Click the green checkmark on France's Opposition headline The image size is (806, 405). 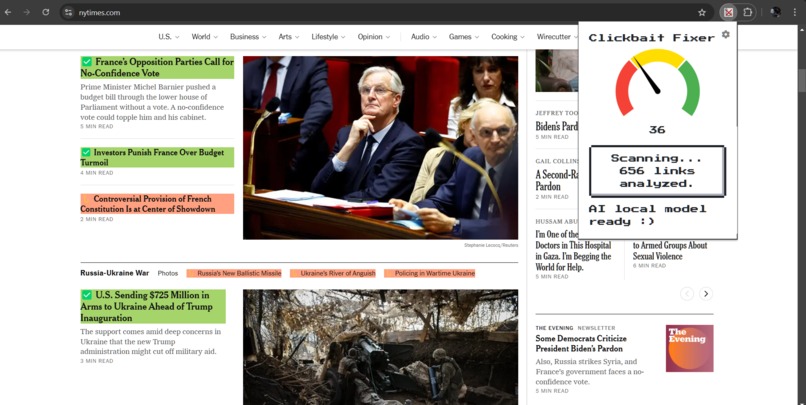[x=86, y=62]
